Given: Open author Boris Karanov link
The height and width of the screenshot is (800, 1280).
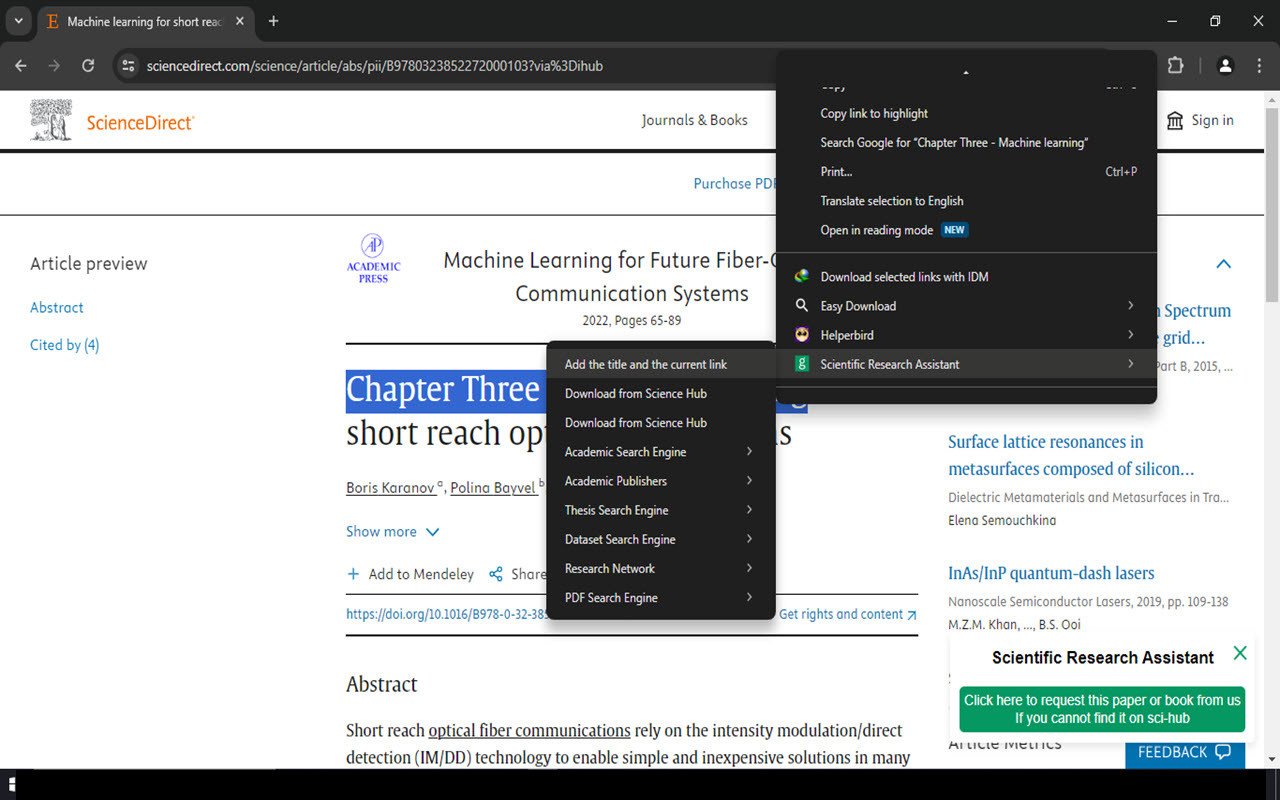Looking at the screenshot, I should (x=390, y=488).
